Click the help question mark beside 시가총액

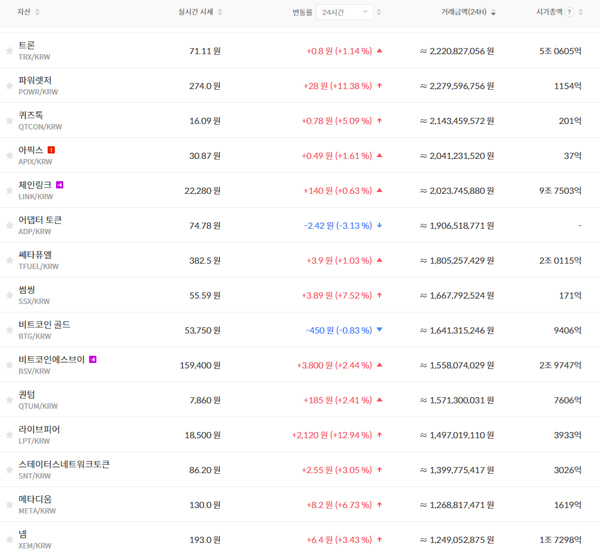(569, 13)
